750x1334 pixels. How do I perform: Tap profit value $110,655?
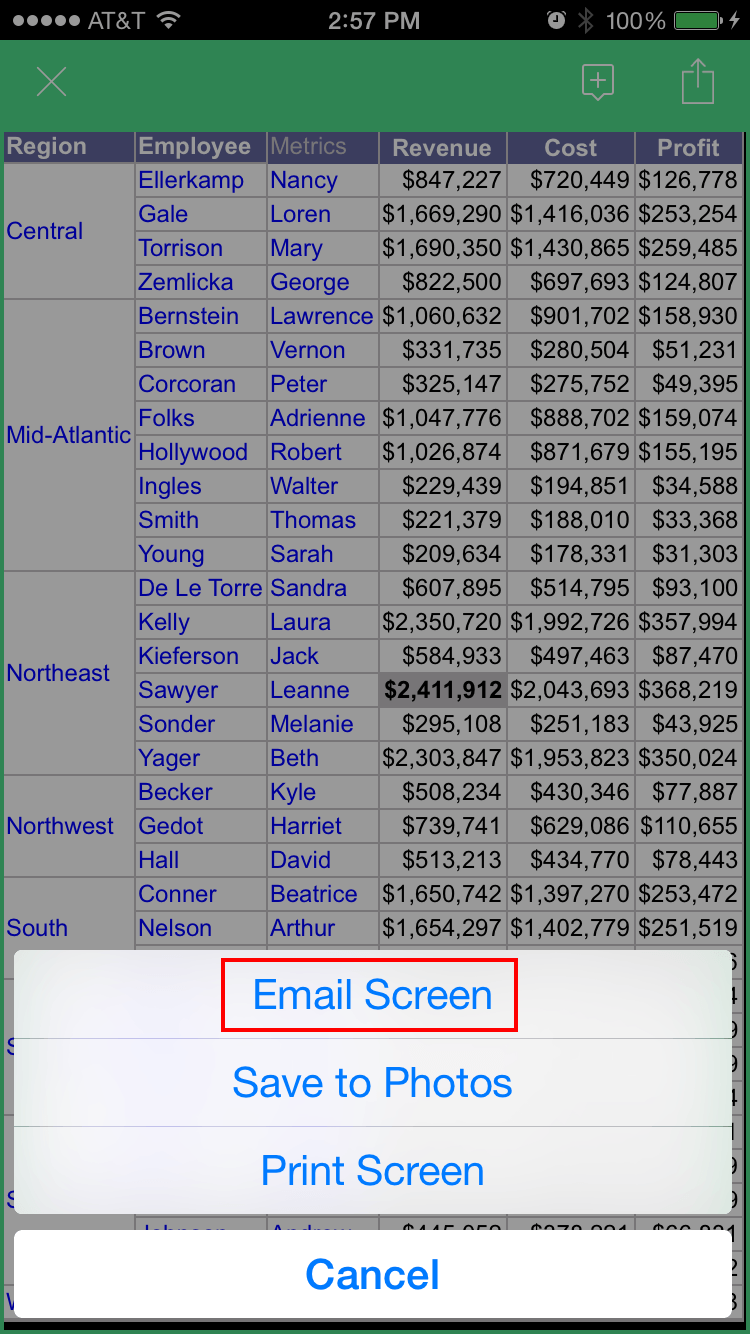[688, 826]
